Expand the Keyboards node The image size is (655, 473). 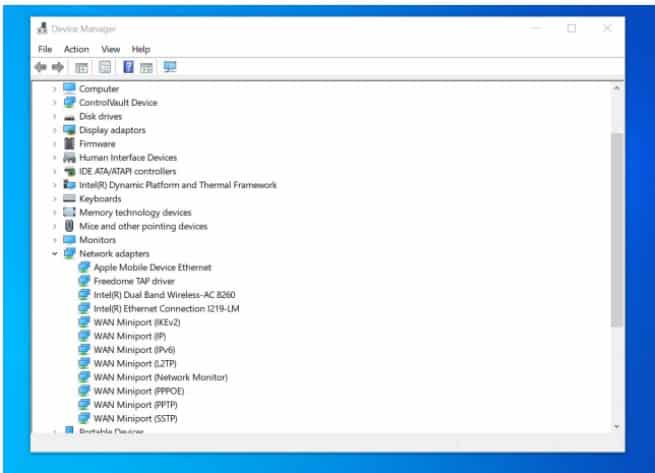54,199
